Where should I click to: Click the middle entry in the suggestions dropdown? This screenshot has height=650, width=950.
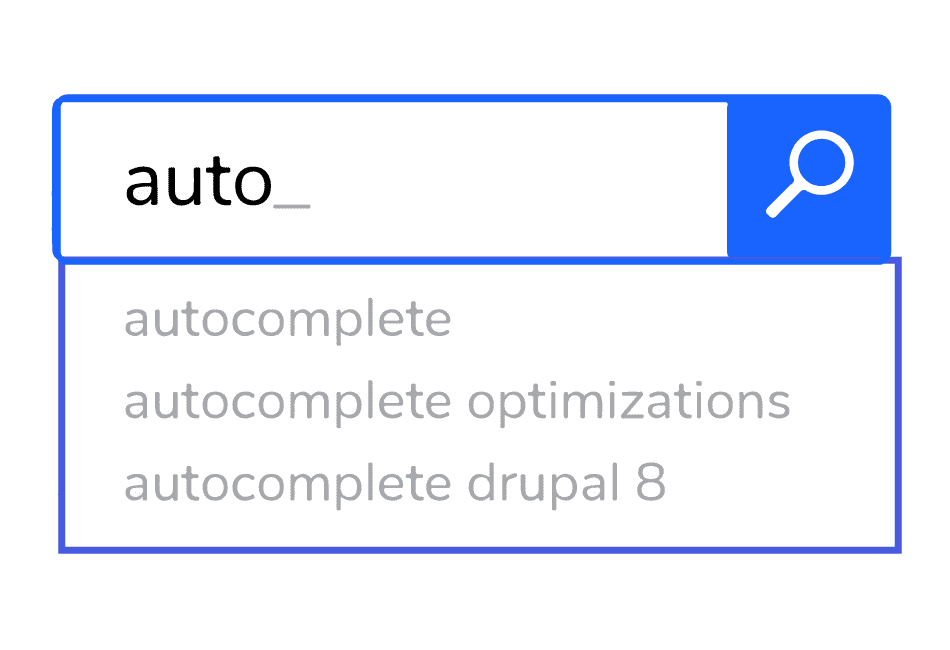pos(457,403)
